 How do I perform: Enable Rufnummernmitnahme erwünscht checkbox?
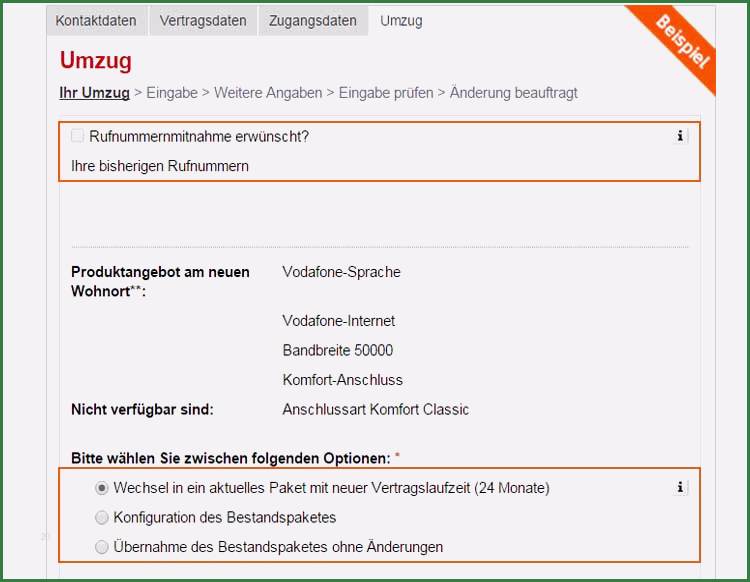click(x=77, y=136)
